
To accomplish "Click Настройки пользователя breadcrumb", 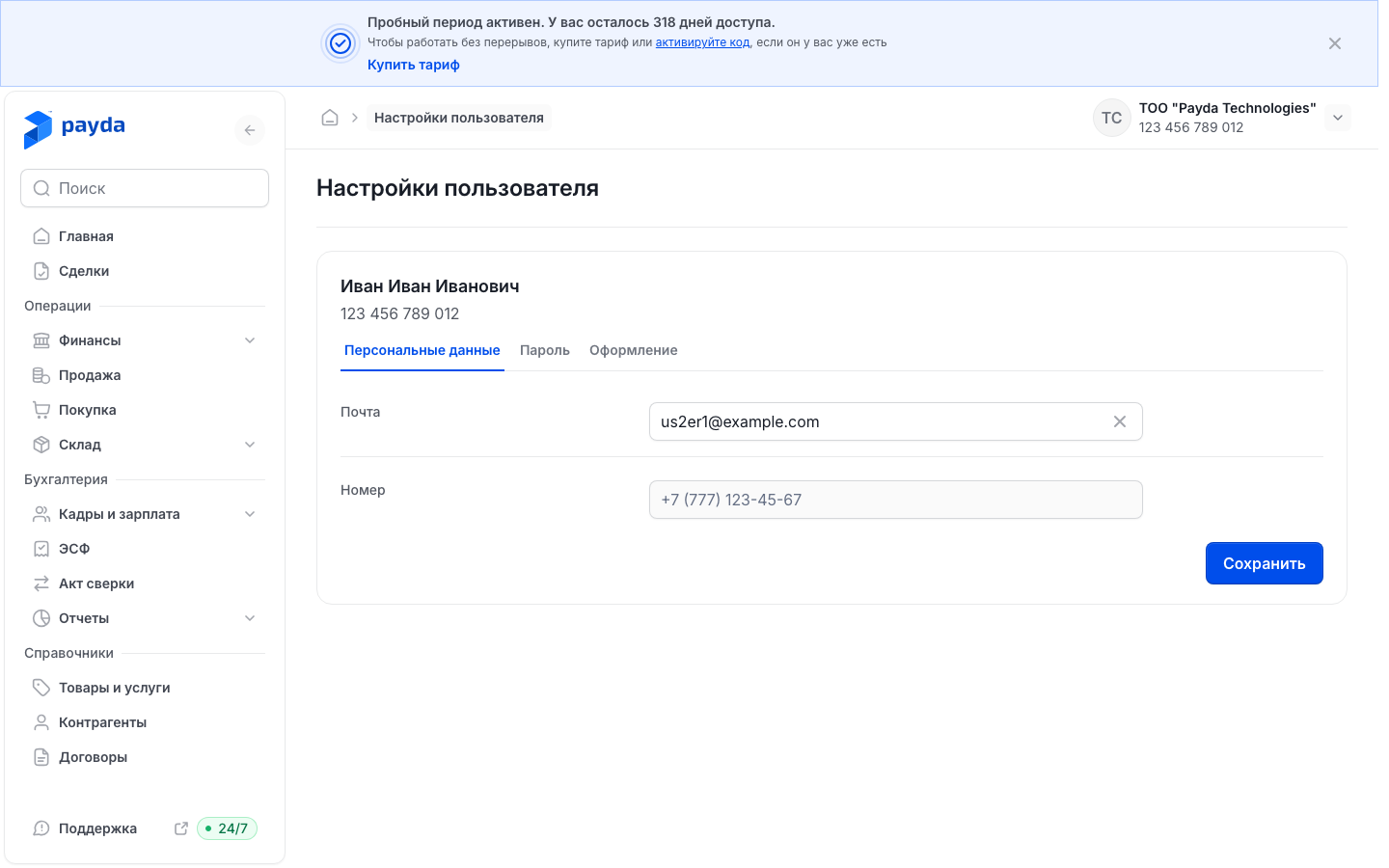I will click(x=459, y=118).
